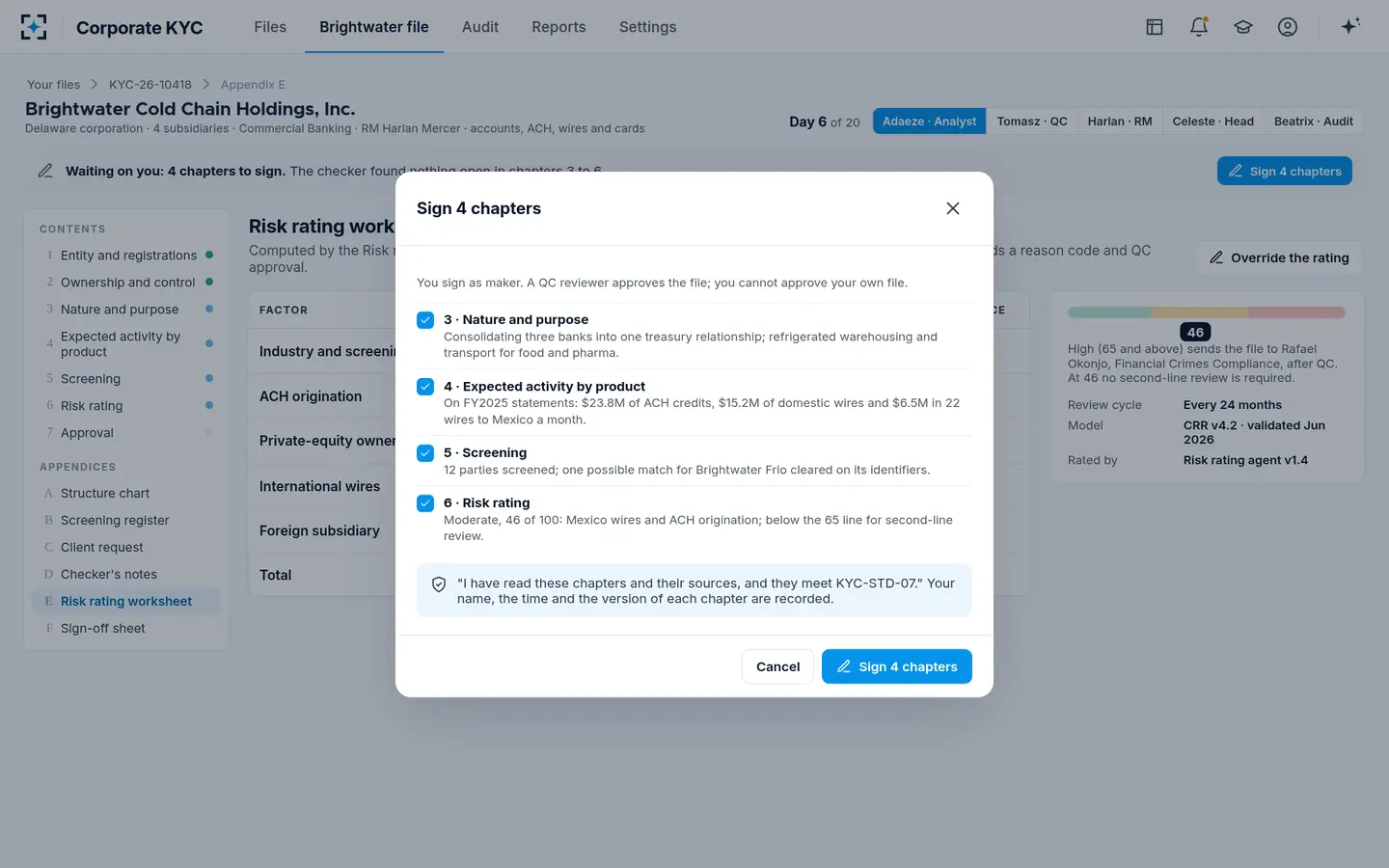Open Entity and registrations chapter
The height and width of the screenshot is (868, 1389).
click(128, 256)
